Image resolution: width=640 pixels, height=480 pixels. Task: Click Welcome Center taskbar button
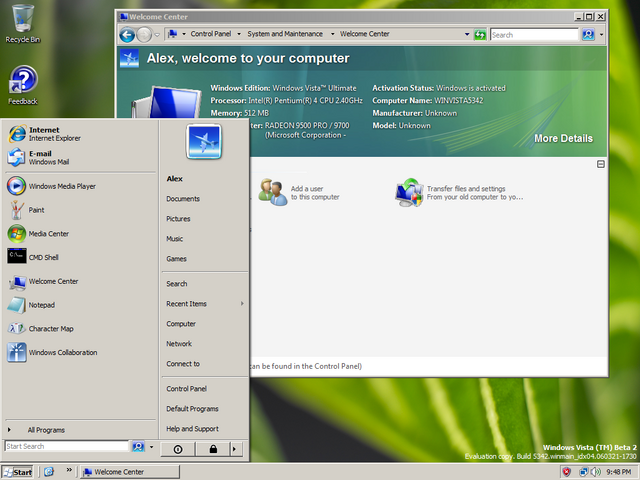point(130,472)
